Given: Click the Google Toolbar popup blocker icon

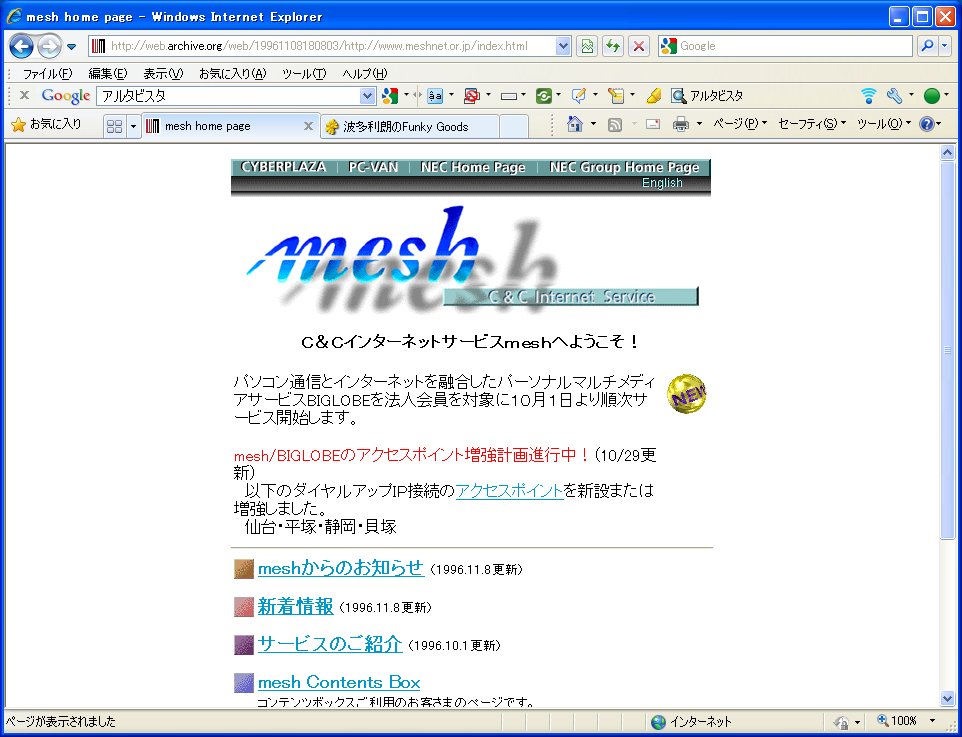Looking at the screenshot, I should click(x=471, y=96).
